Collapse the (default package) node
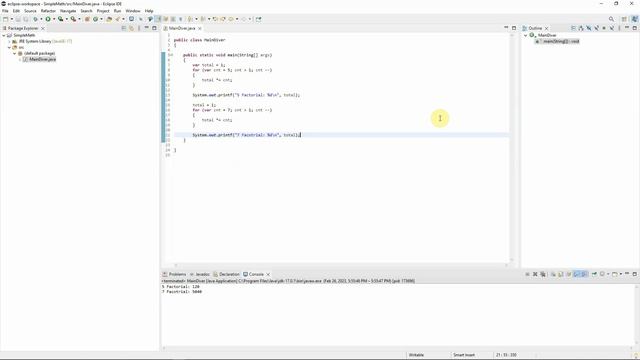This screenshot has width=640, height=360. (x=14, y=53)
